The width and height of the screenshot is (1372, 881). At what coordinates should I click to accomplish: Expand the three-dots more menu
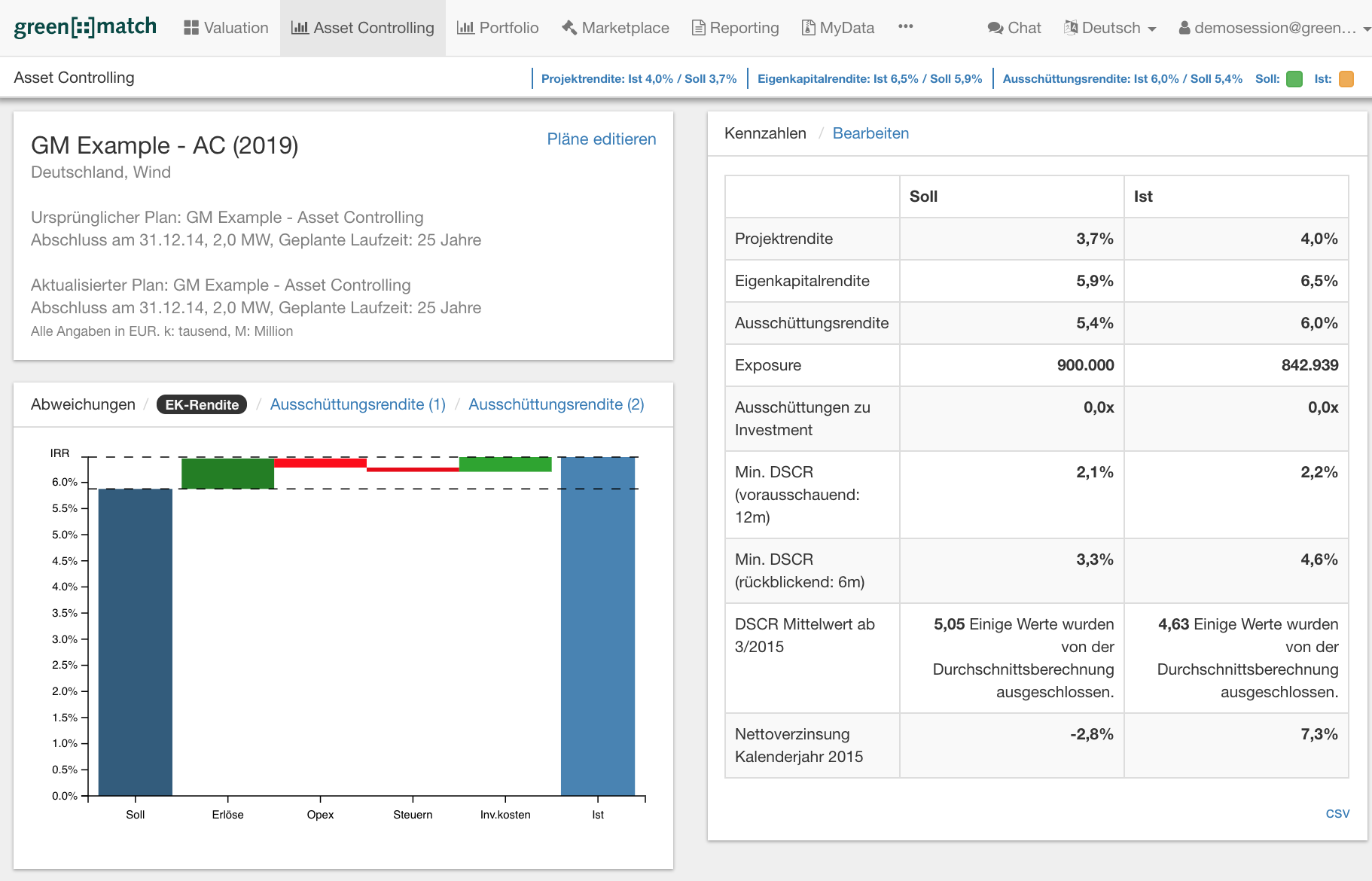[x=905, y=26]
